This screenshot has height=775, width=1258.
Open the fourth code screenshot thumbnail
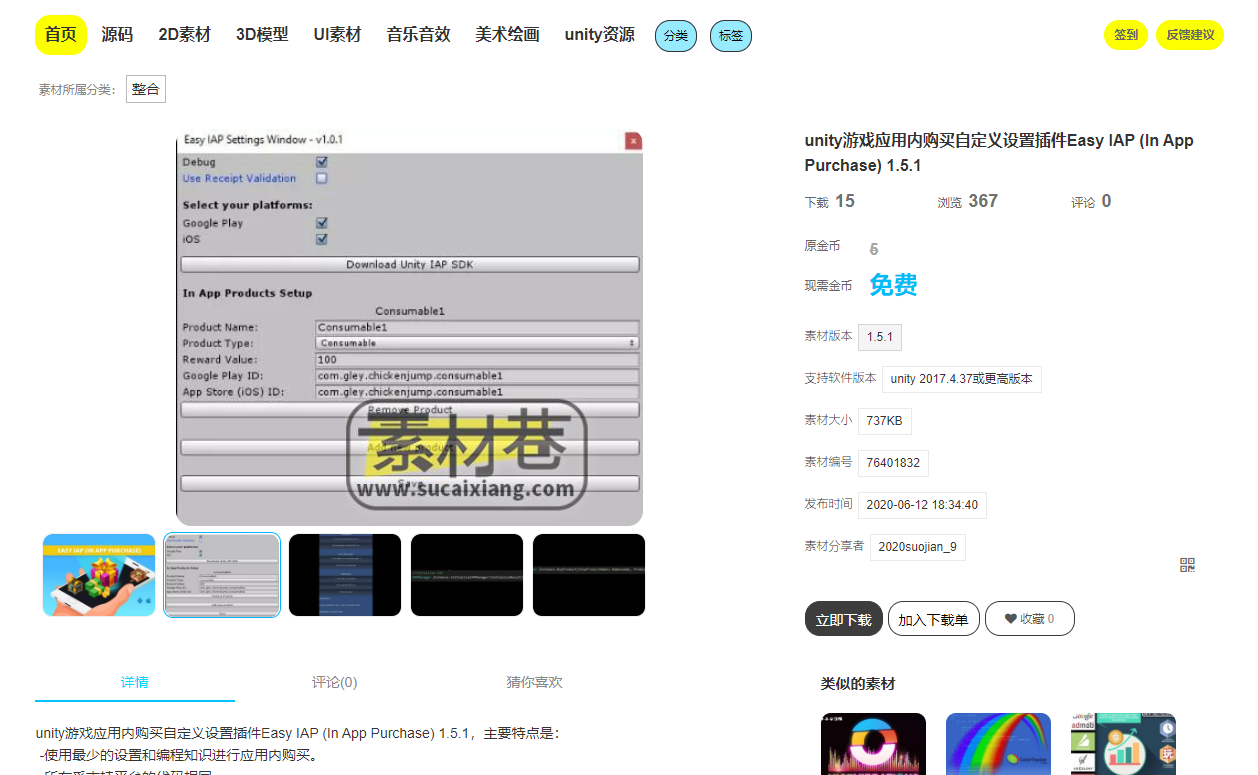coord(467,575)
